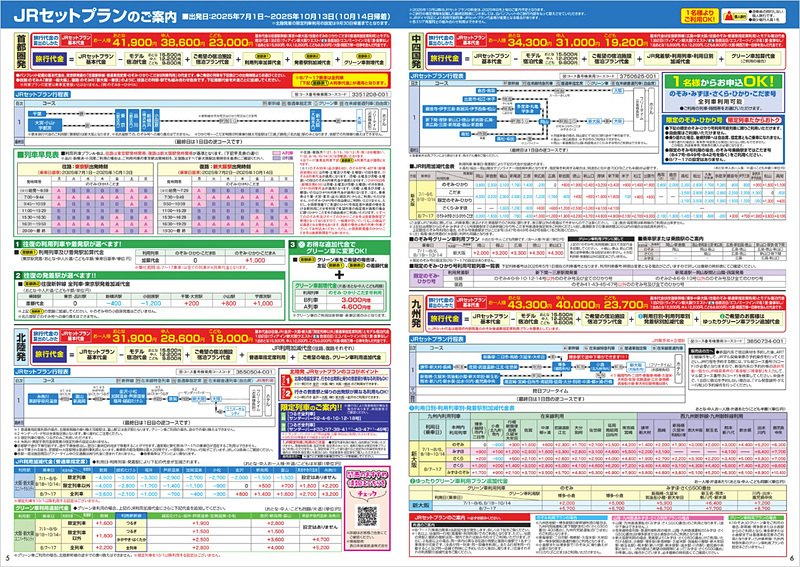Click the +200 value under 千葉・大宮駅
800x567 pixels.
tap(191, 303)
